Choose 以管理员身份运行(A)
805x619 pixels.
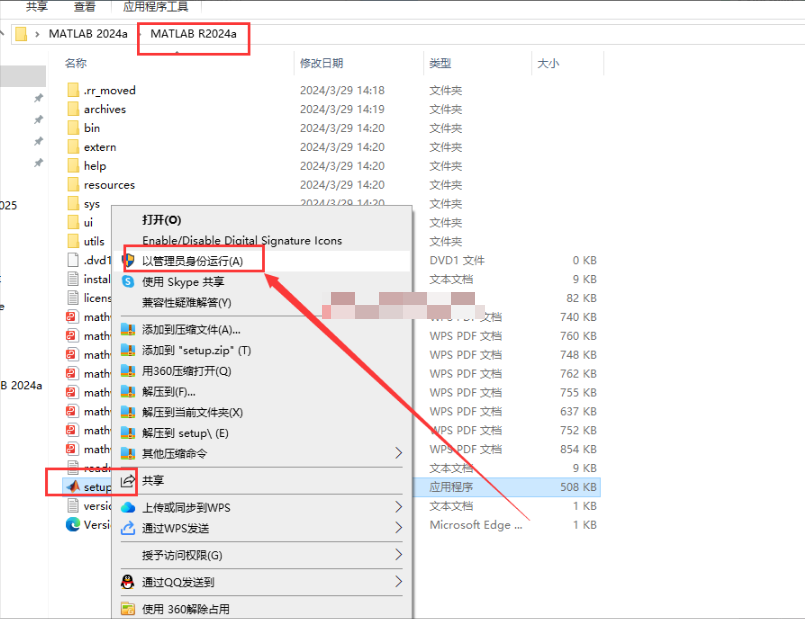tap(193, 261)
